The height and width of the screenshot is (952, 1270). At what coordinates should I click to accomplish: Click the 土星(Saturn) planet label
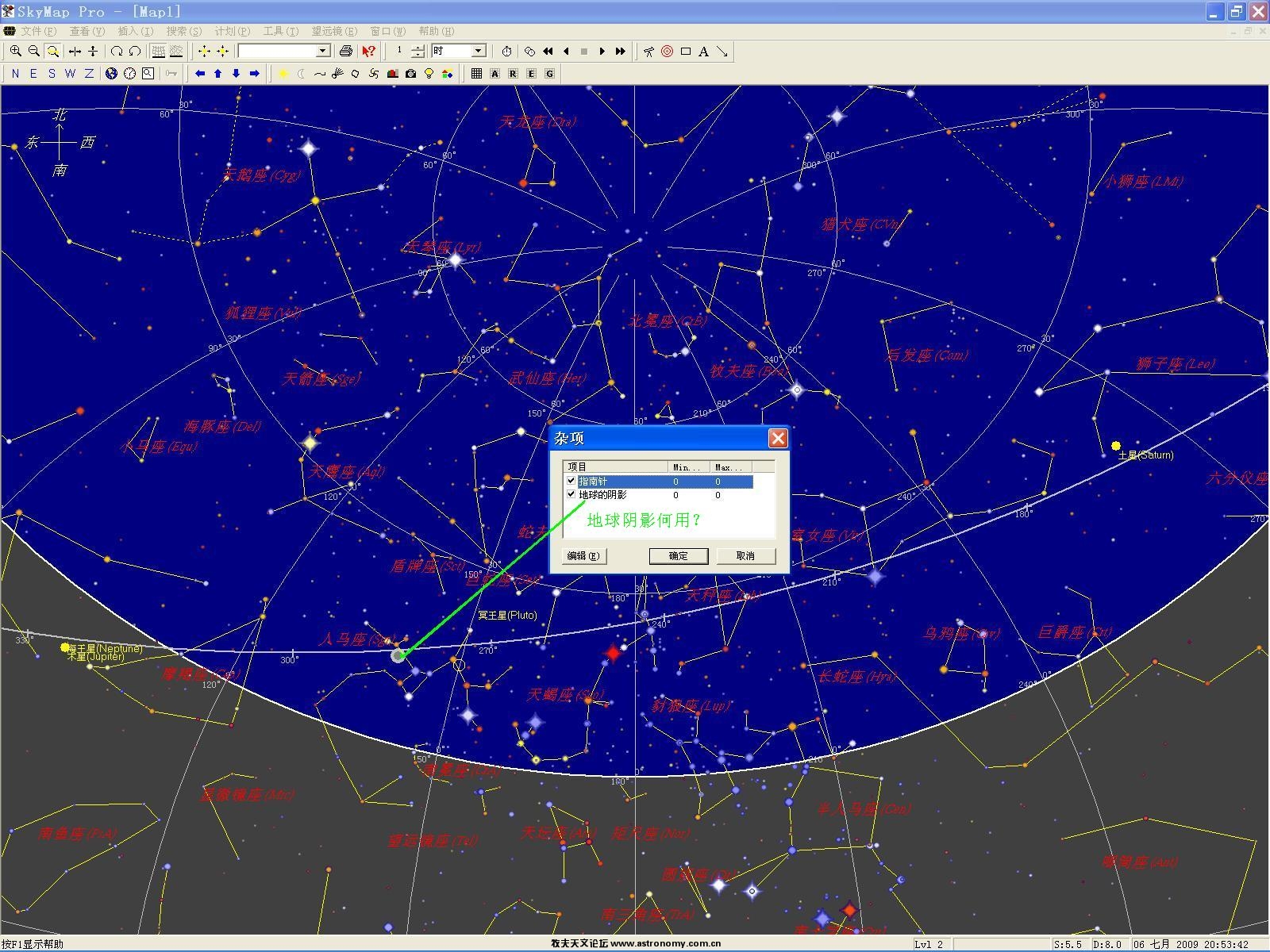(1145, 455)
